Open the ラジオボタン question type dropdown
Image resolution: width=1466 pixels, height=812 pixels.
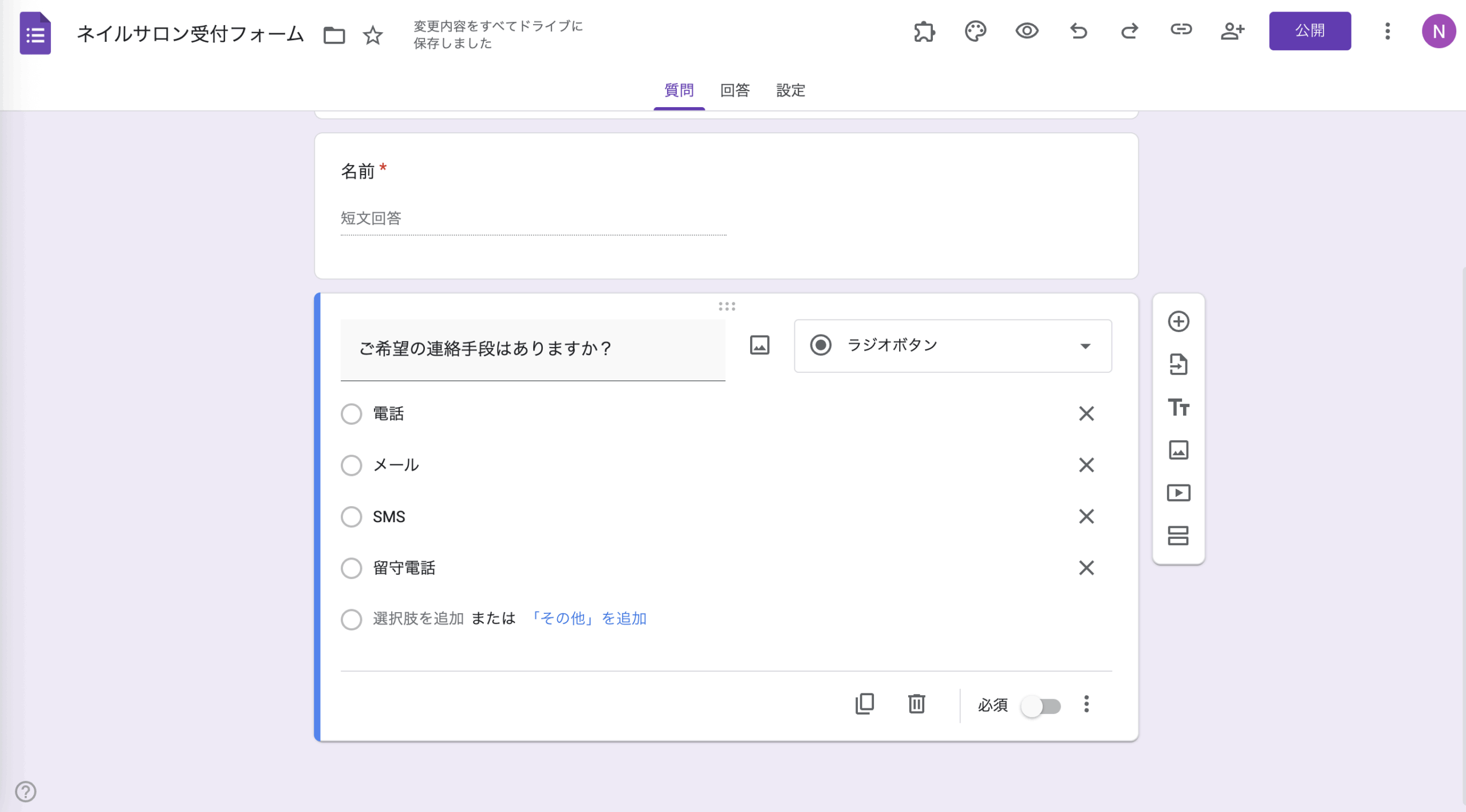[953, 346]
